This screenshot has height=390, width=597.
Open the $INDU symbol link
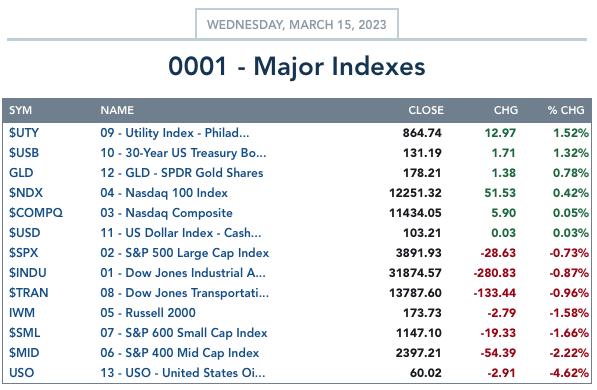(28, 273)
